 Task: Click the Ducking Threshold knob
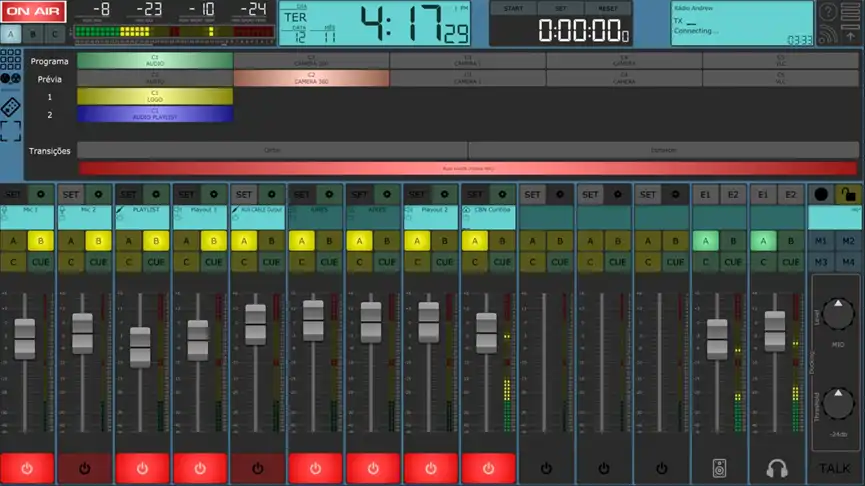[838, 403]
